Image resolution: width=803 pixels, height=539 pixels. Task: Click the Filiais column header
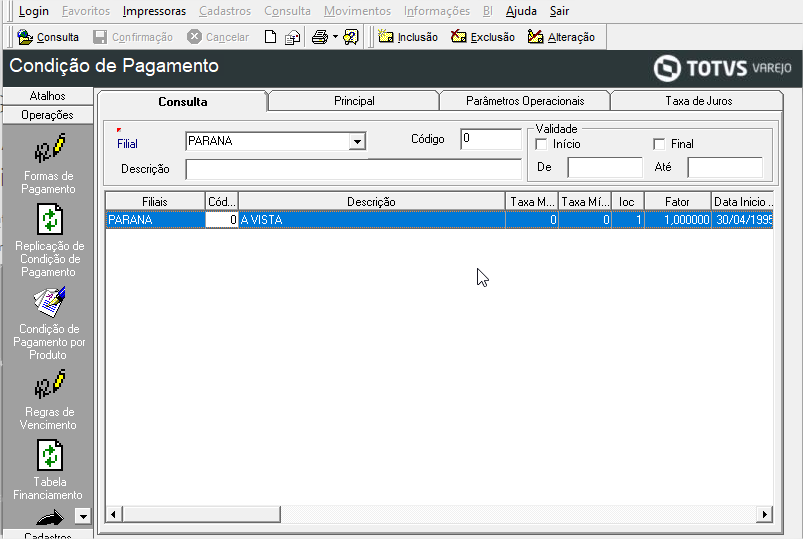155,202
